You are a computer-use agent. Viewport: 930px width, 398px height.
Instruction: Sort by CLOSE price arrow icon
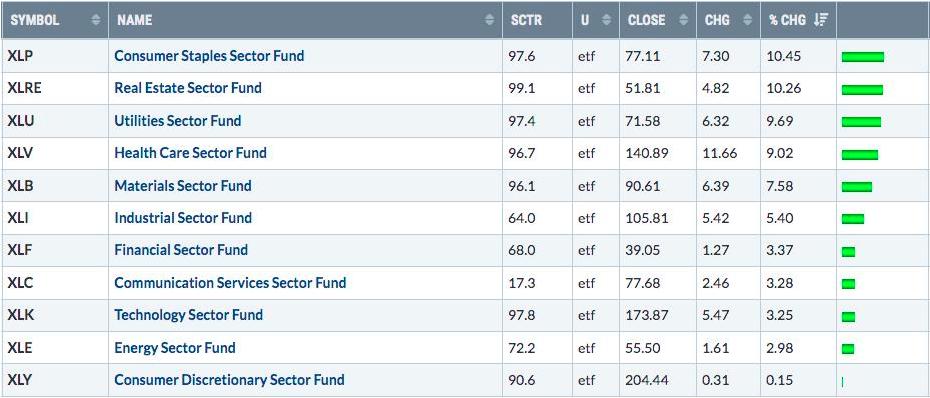tap(683, 20)
